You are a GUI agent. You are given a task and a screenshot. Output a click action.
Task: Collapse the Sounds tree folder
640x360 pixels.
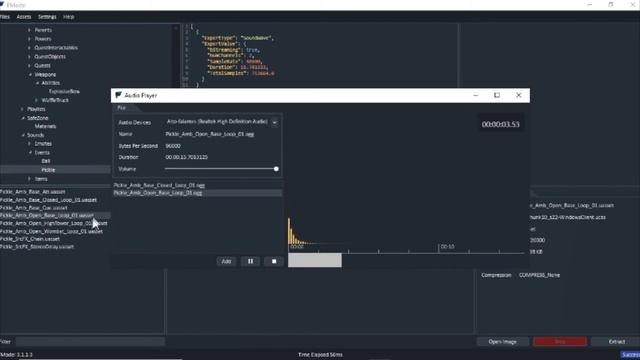(x=23, y=135)
